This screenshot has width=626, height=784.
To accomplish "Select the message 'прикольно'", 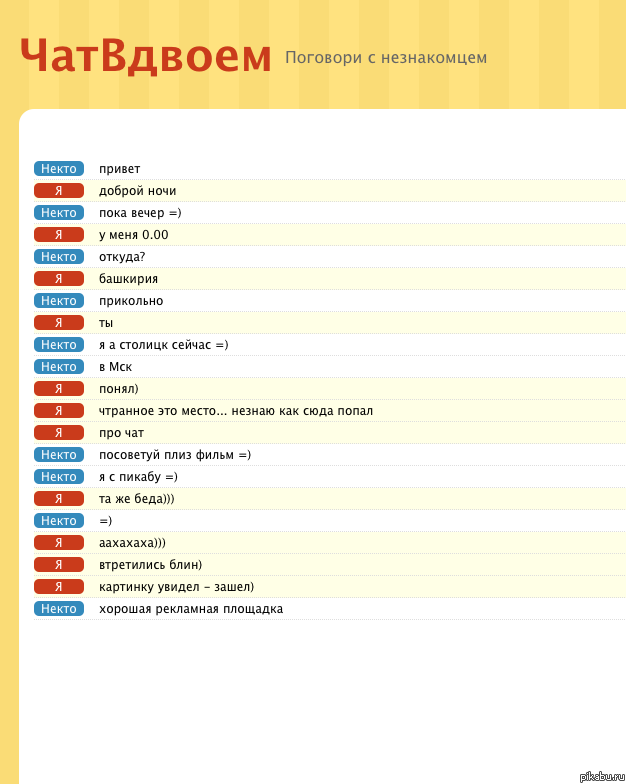I will (x=131, y=301).
